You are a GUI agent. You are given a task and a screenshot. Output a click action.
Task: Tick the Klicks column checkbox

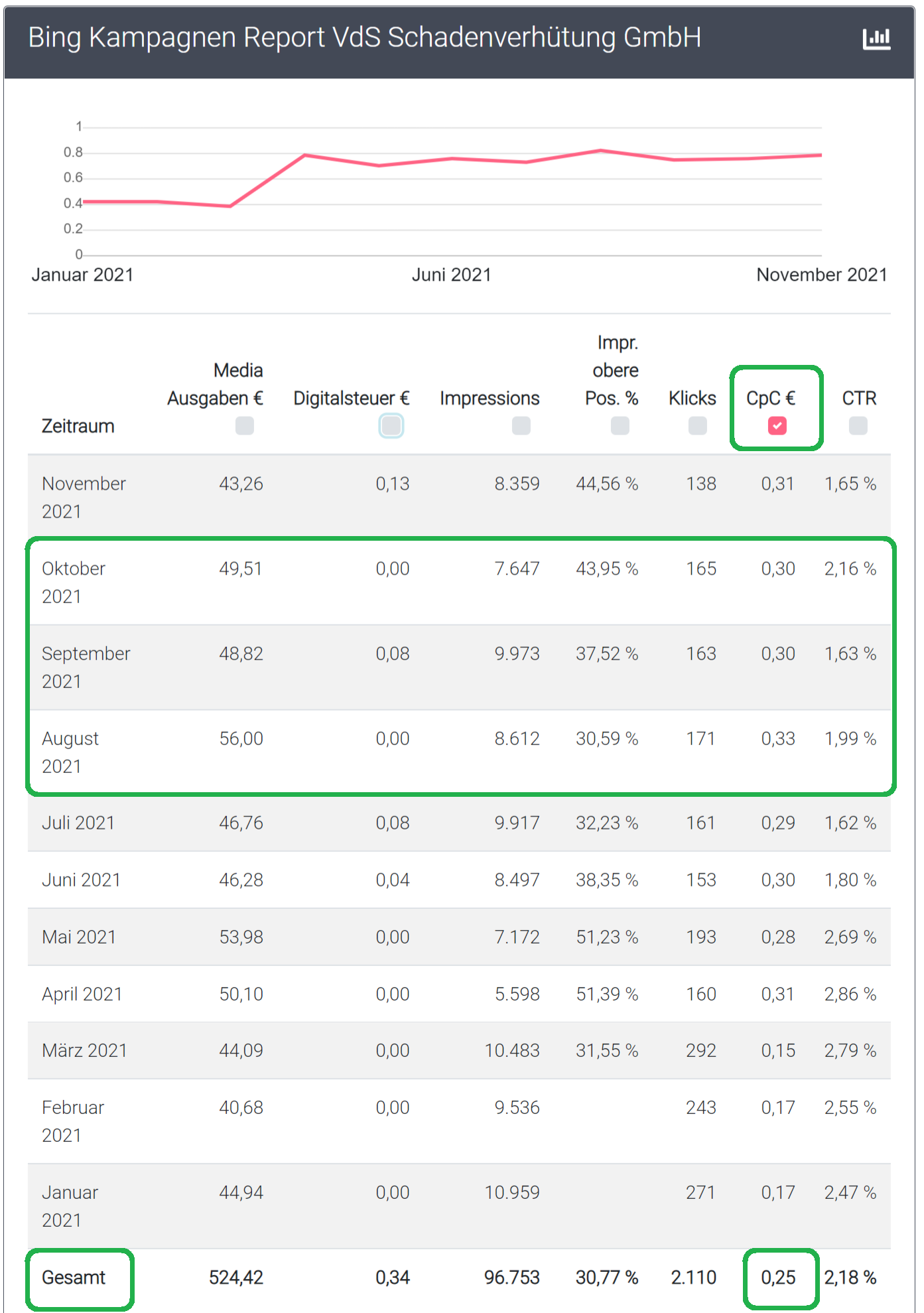click(x=698, y=425)
